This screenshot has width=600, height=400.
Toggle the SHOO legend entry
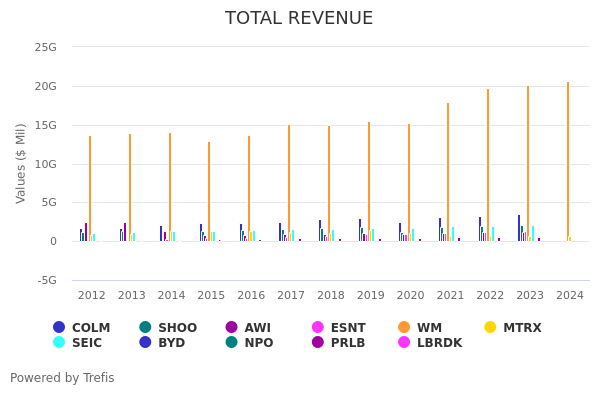pos(168,328)
